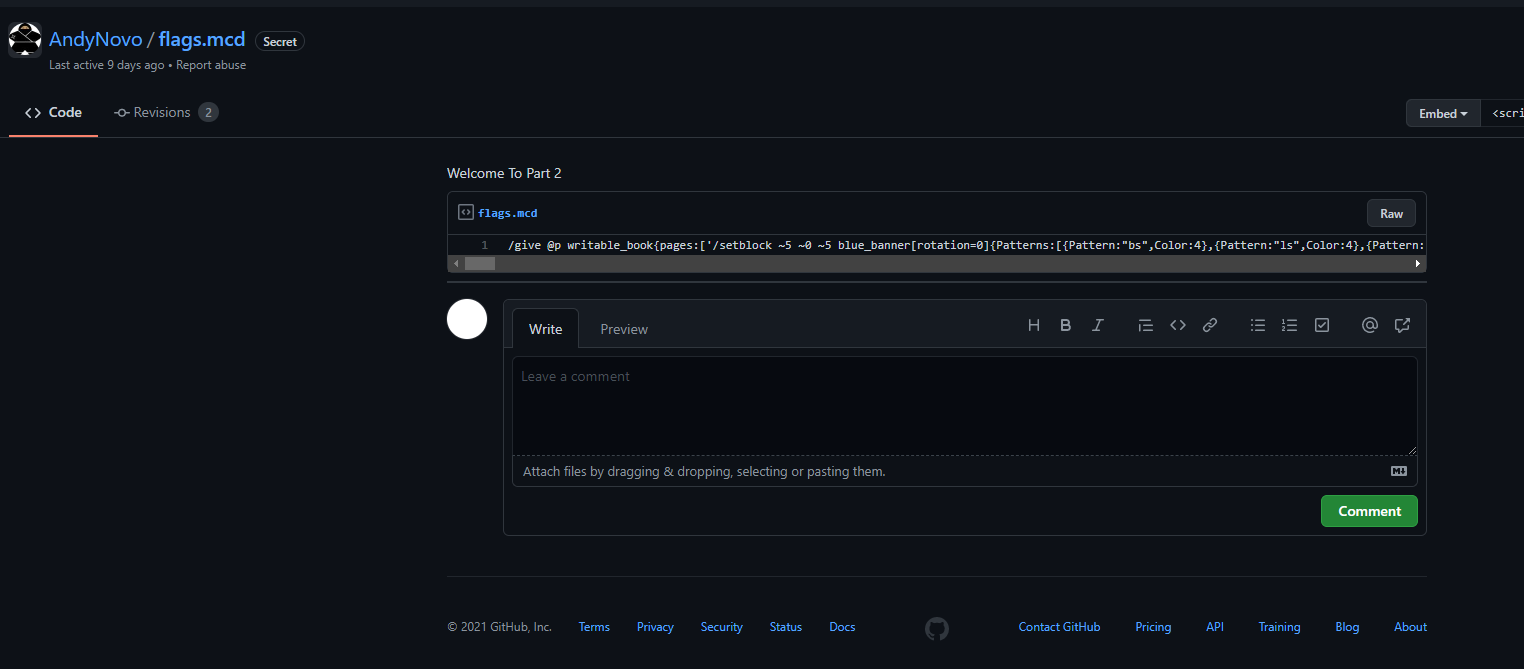Screen dimensions: 1524x669
Task: Reference an issue or pull request icon
Action: [1402, 325]
